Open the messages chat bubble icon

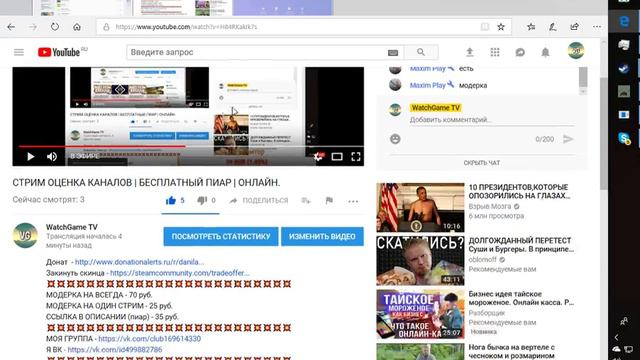[520, 52]
